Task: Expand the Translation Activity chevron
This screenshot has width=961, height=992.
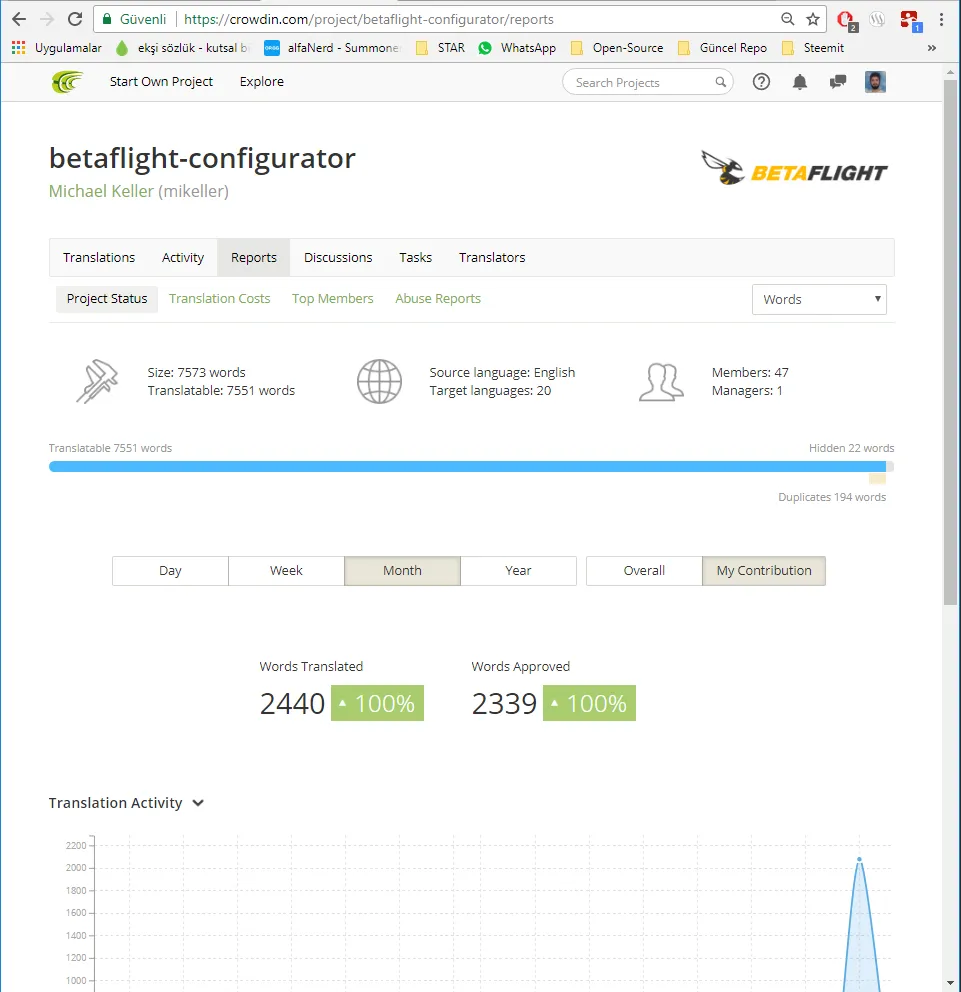Action: point(198,803)
